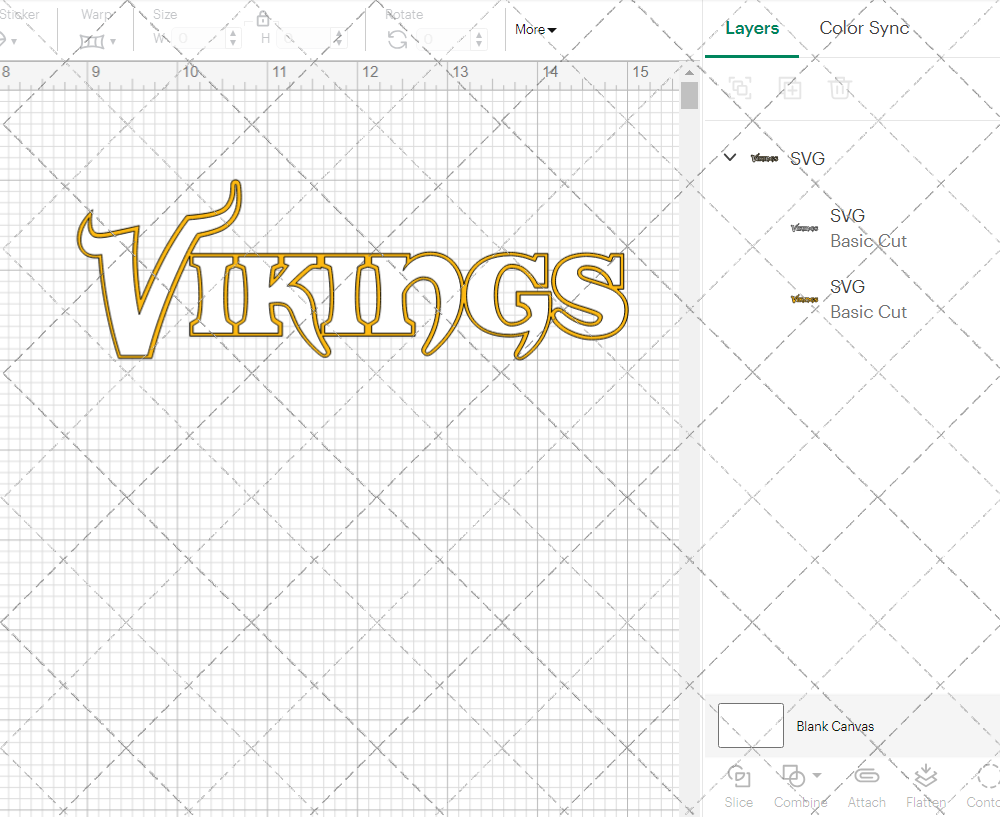The image size is (1000, 817).
Task: Select the top-level SVG group row
Action: (x=852, y=158)
